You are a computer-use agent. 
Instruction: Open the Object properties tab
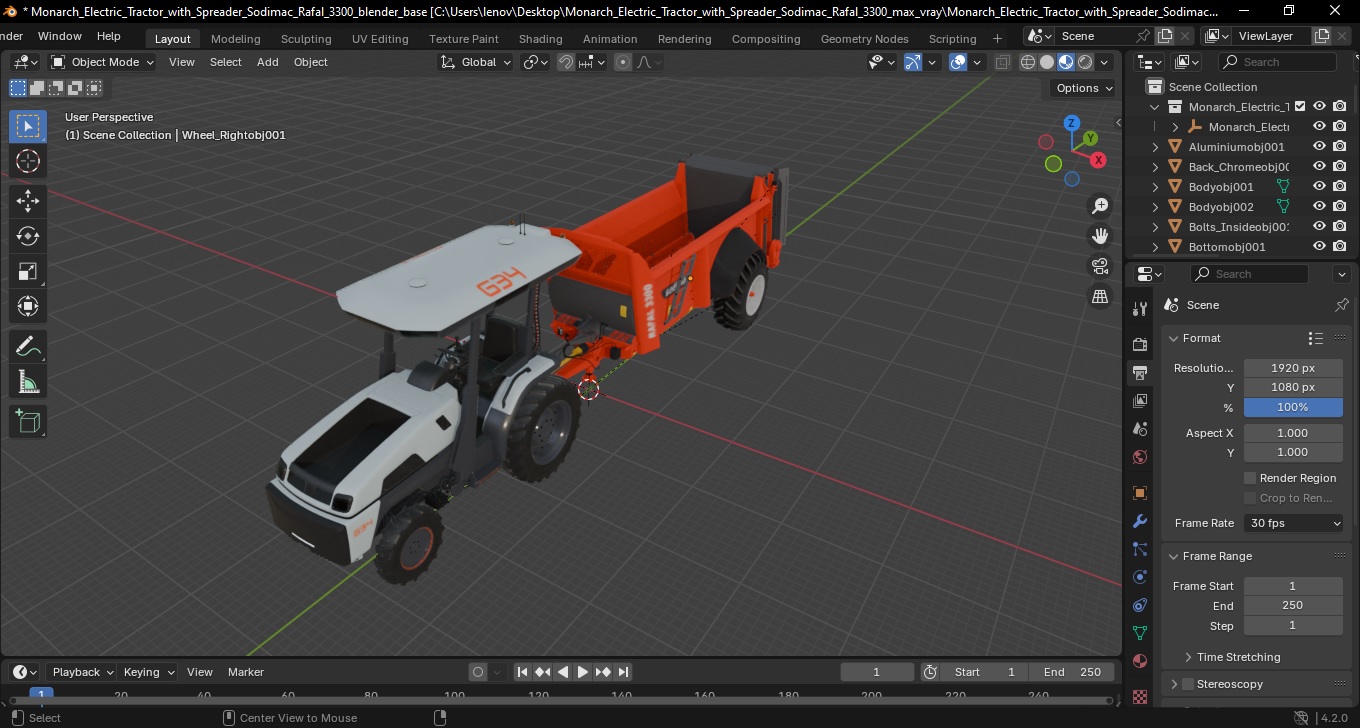1140,493
